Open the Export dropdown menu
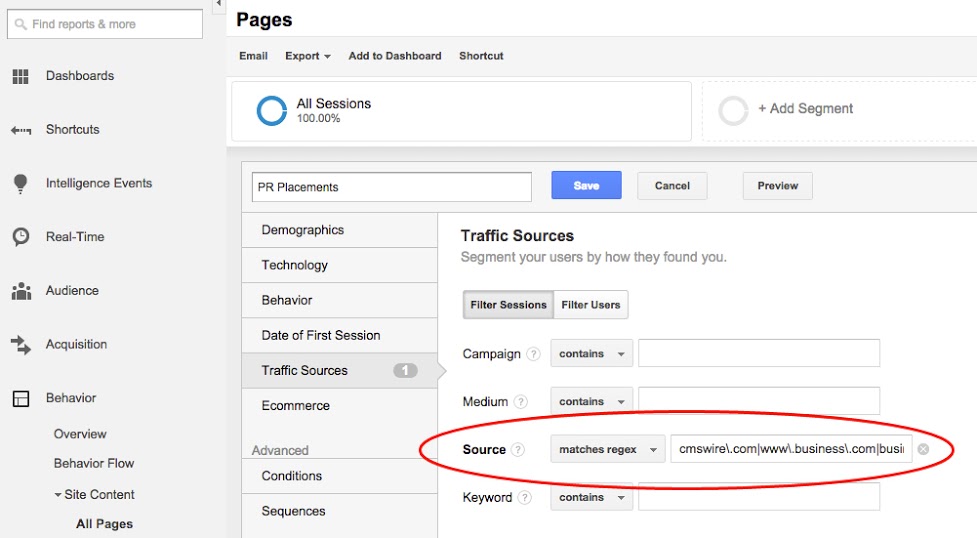 [307, 56]
